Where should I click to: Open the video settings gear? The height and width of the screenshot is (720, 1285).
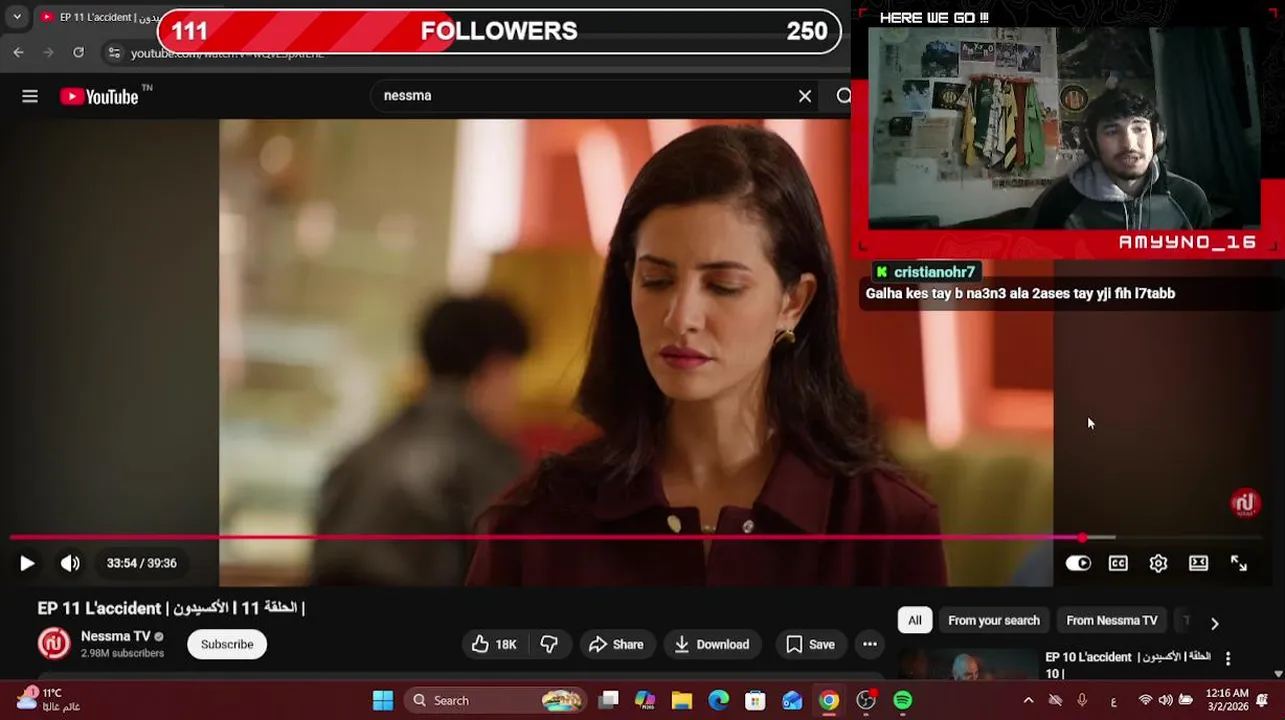[1158, 564]
